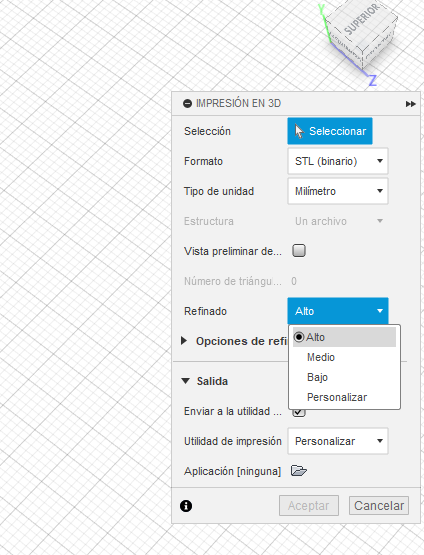Click the IMPRESIÓN EN 3D title text

(x=239, y=103)
